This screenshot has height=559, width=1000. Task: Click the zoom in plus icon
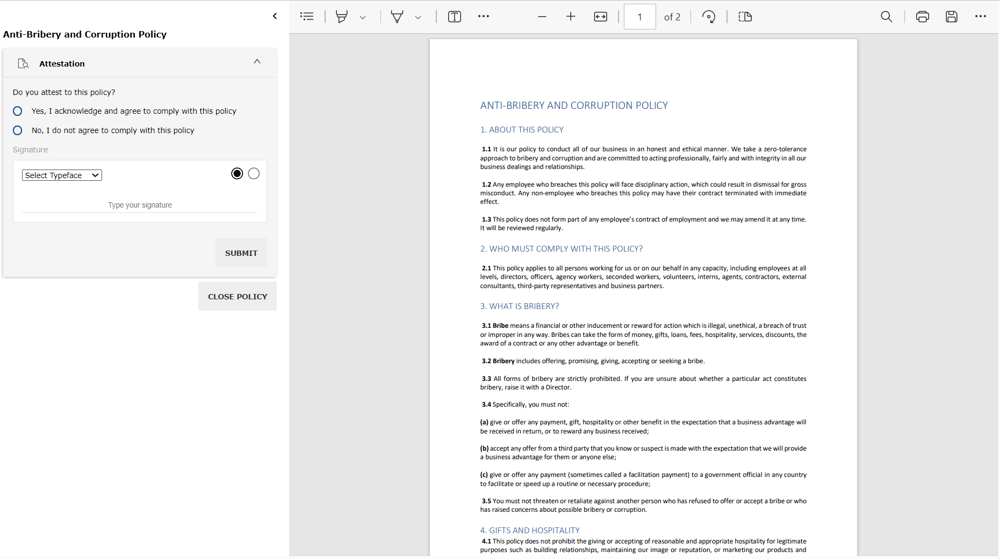571,17
